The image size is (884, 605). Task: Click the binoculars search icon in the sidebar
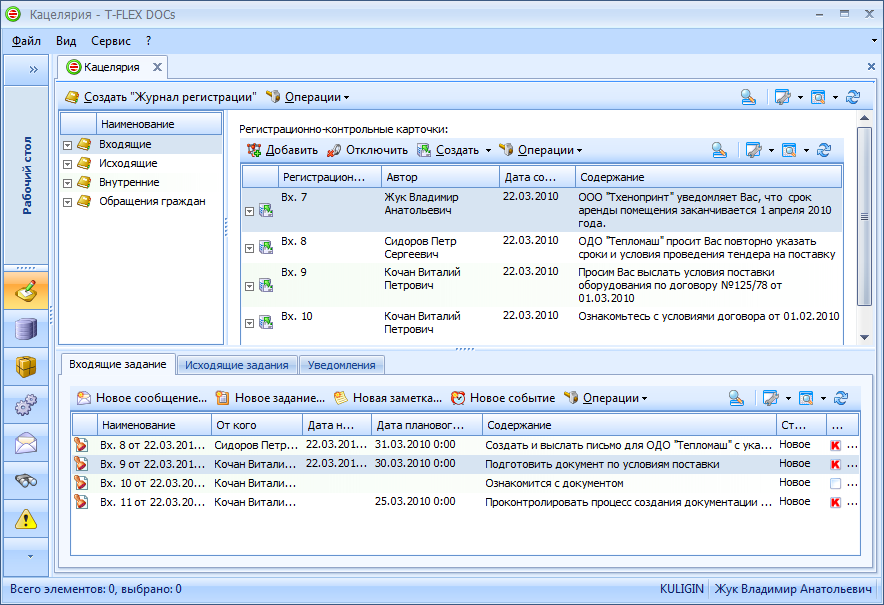point(26,481)
